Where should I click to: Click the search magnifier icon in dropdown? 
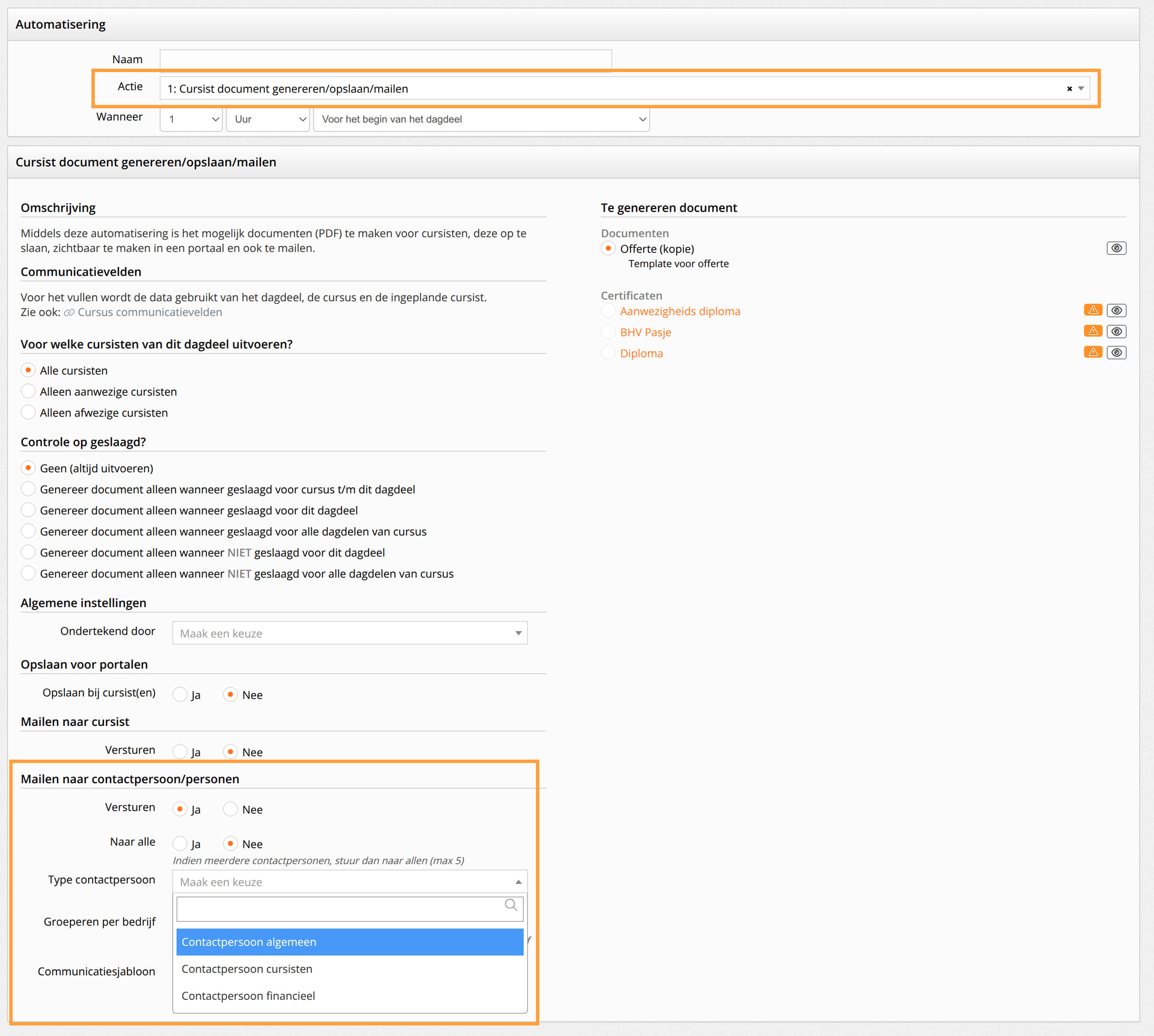point(511,905)
